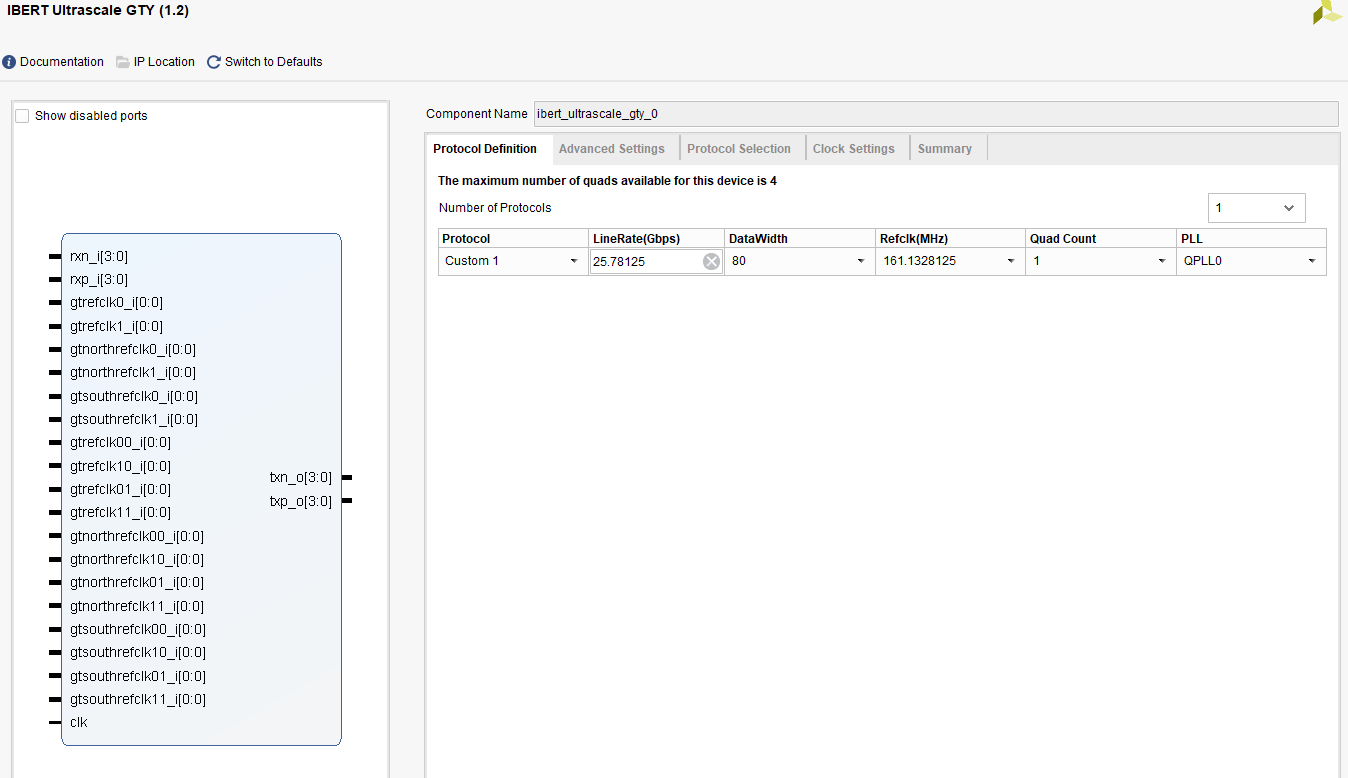The image size is (1348, 778).
Task: Select the gtsouthrefclk10_i[0:0] port
Action: [138, 653]
